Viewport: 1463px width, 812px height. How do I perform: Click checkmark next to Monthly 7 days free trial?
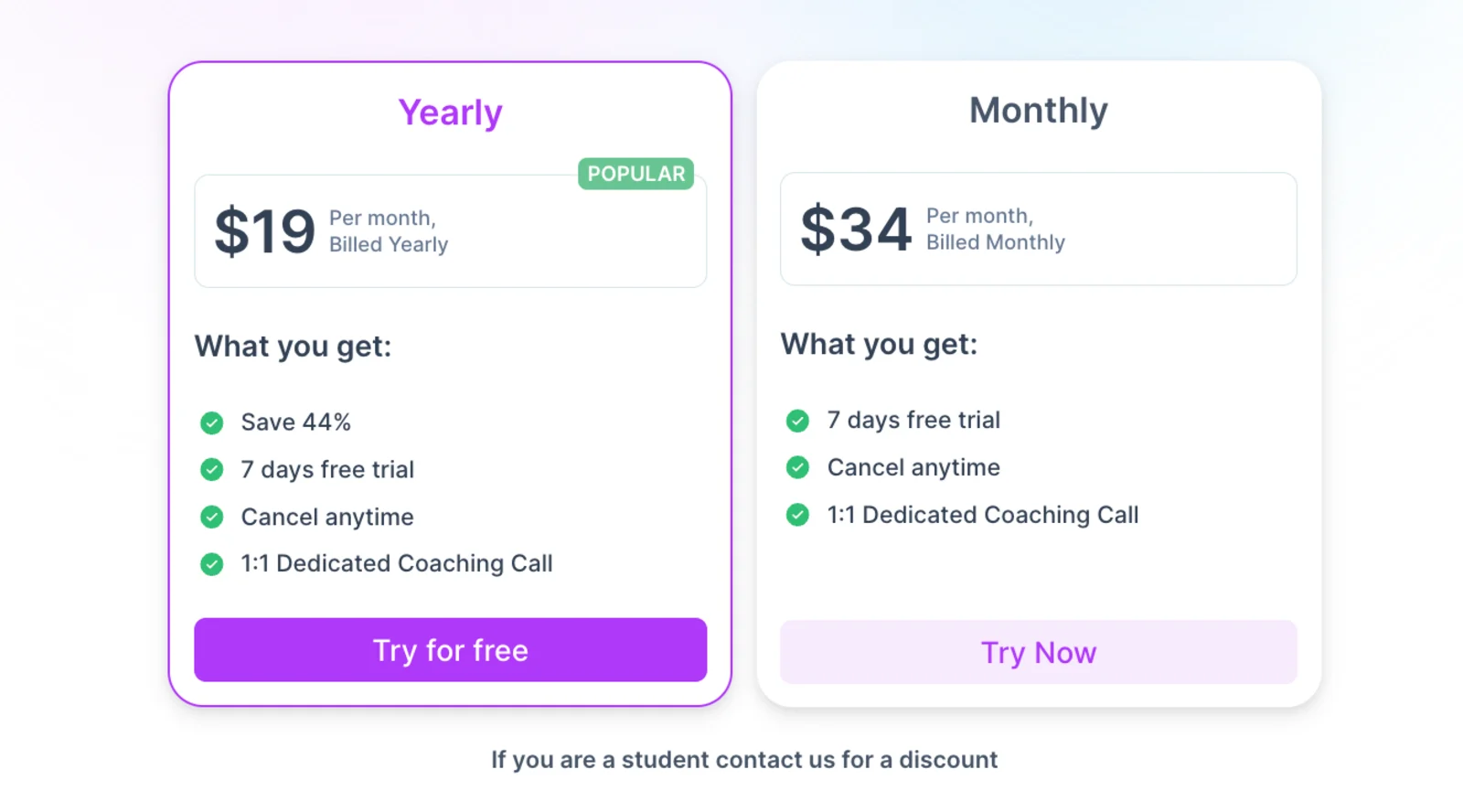coord(796,420)
